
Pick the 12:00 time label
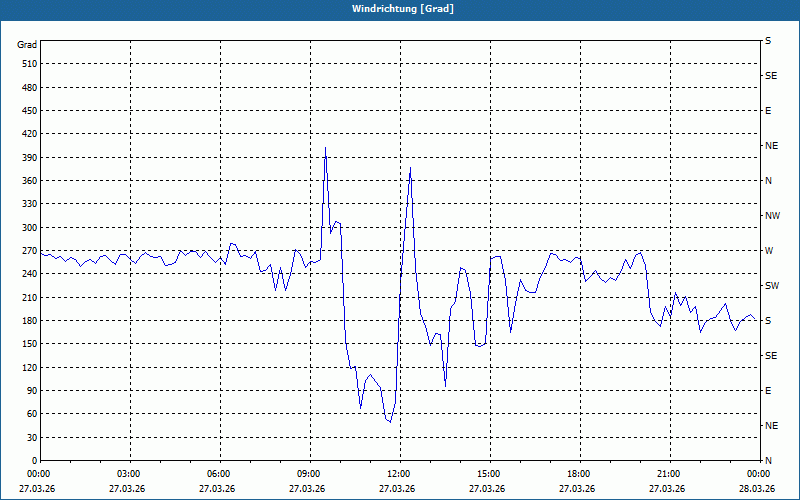399,474
